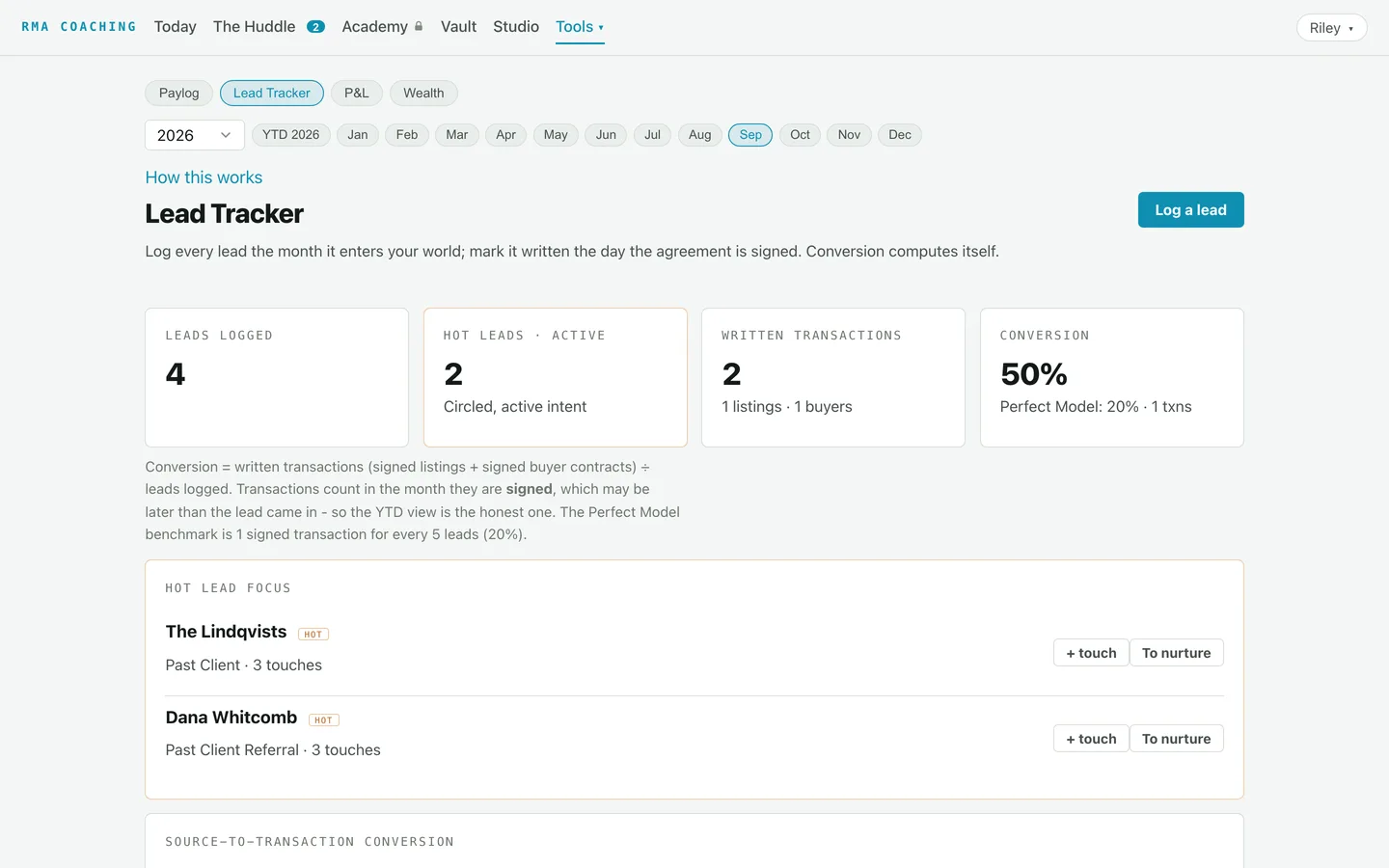Viewport: 1389px width, 868px height.
Task: Switch to the Dec month pill
Action: click(x=900, y=135)
